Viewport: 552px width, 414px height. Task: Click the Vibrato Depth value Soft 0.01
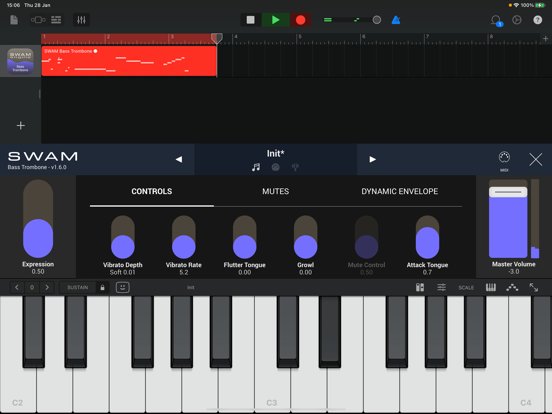pyautogui.click(x=122, y=272)
